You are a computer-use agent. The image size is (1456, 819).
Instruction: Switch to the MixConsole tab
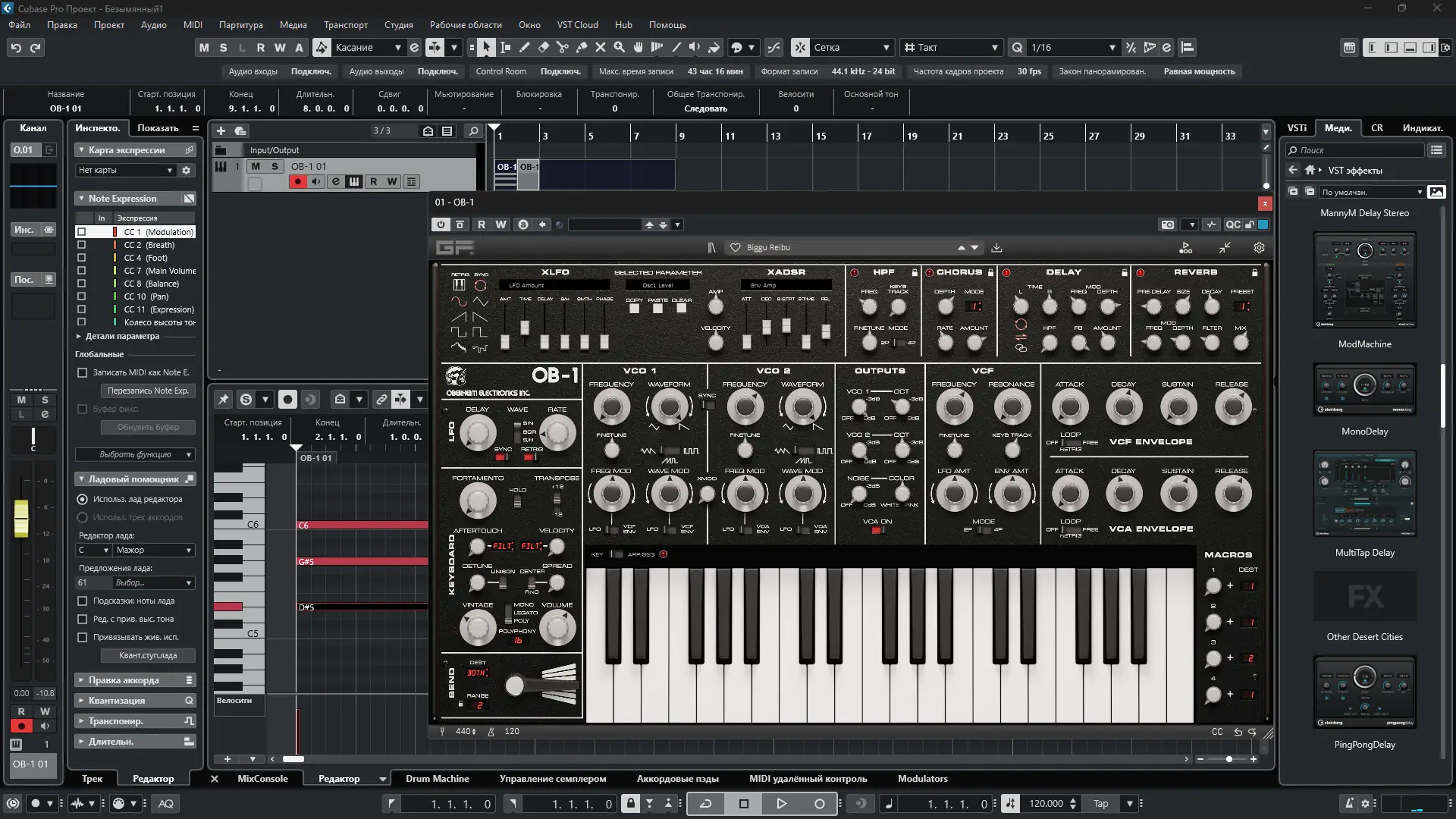pos(262,779)
